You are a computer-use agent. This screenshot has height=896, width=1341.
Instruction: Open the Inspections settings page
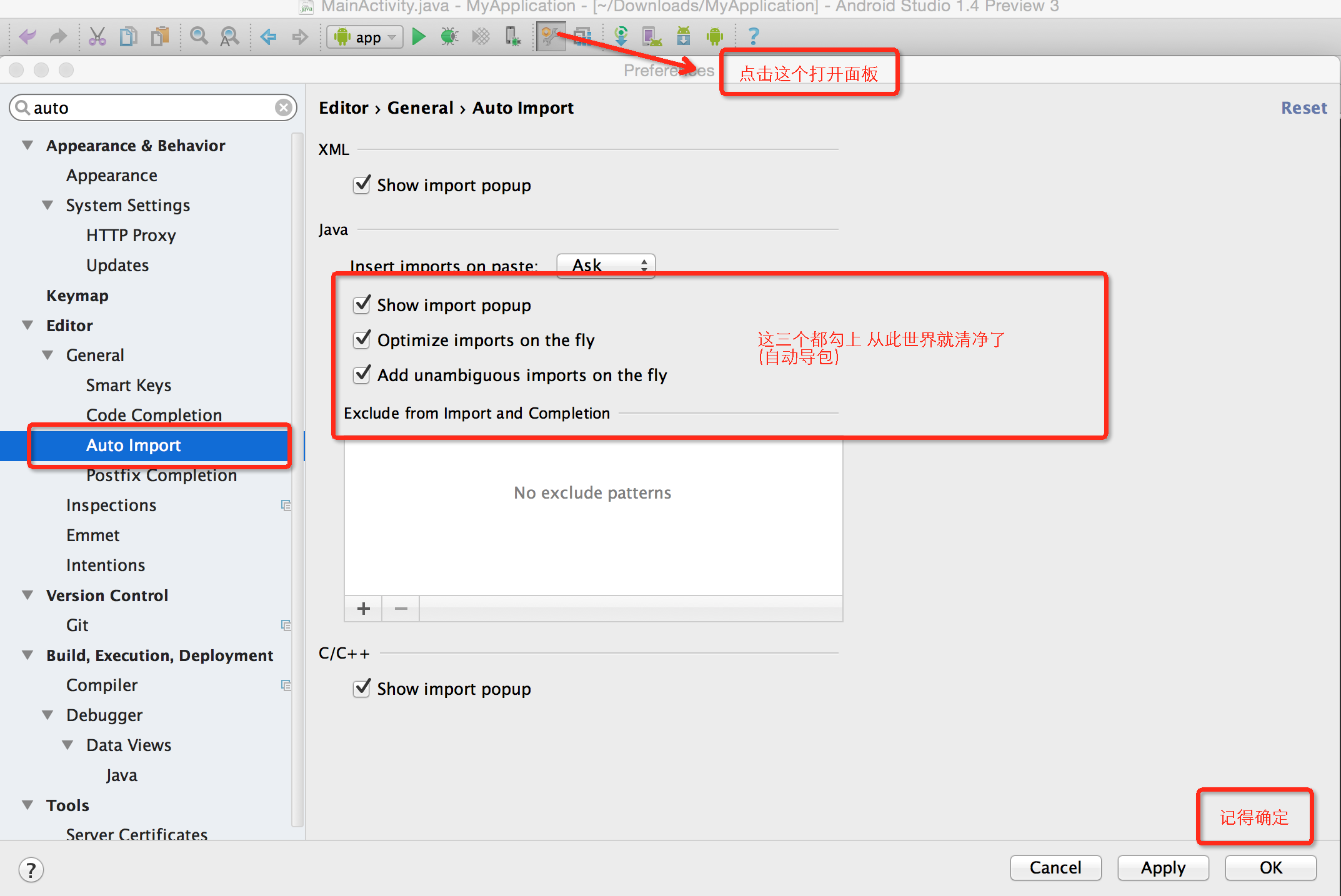pos(111,504)
